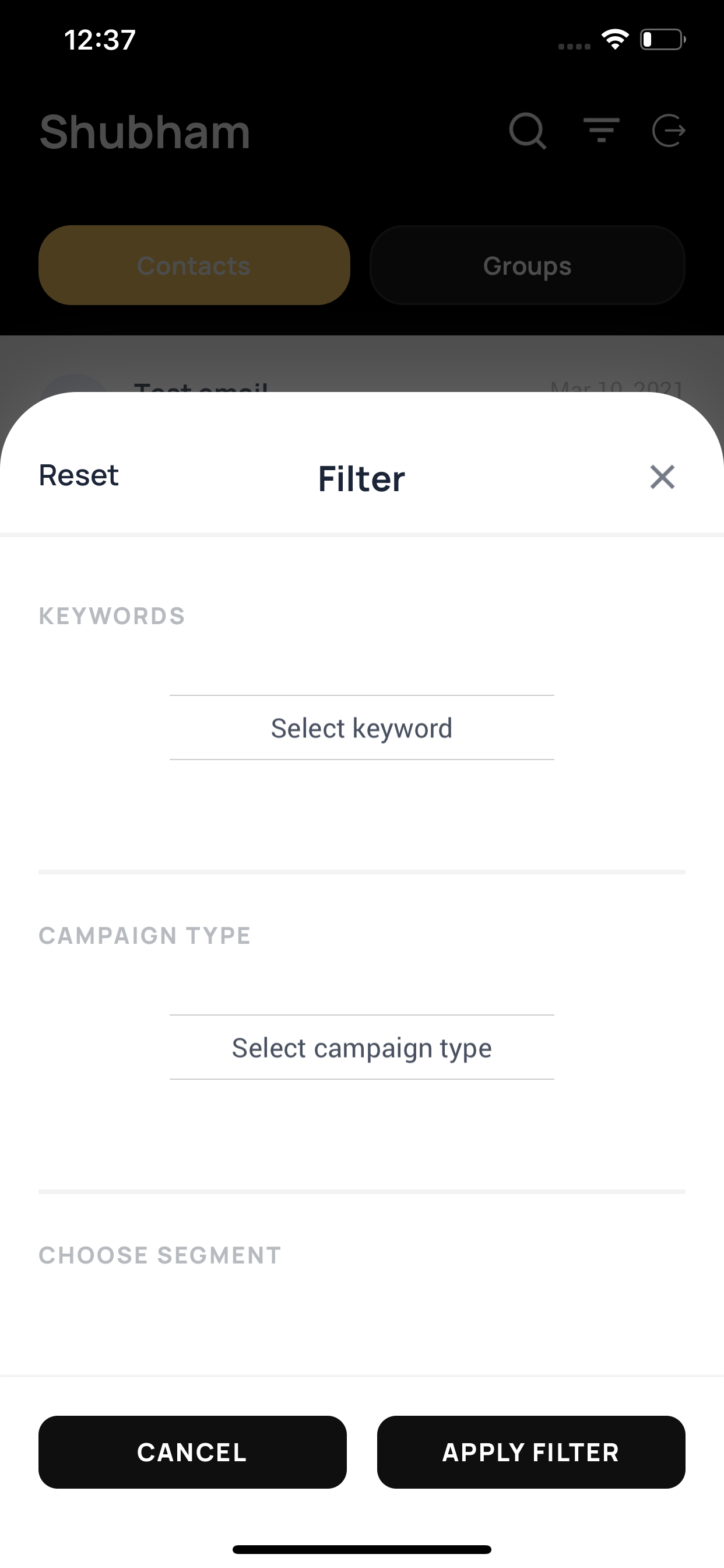This screenshot has width=724, height=1568.
Task: Tap the search magnifier icon
Action: coord(528,131)
